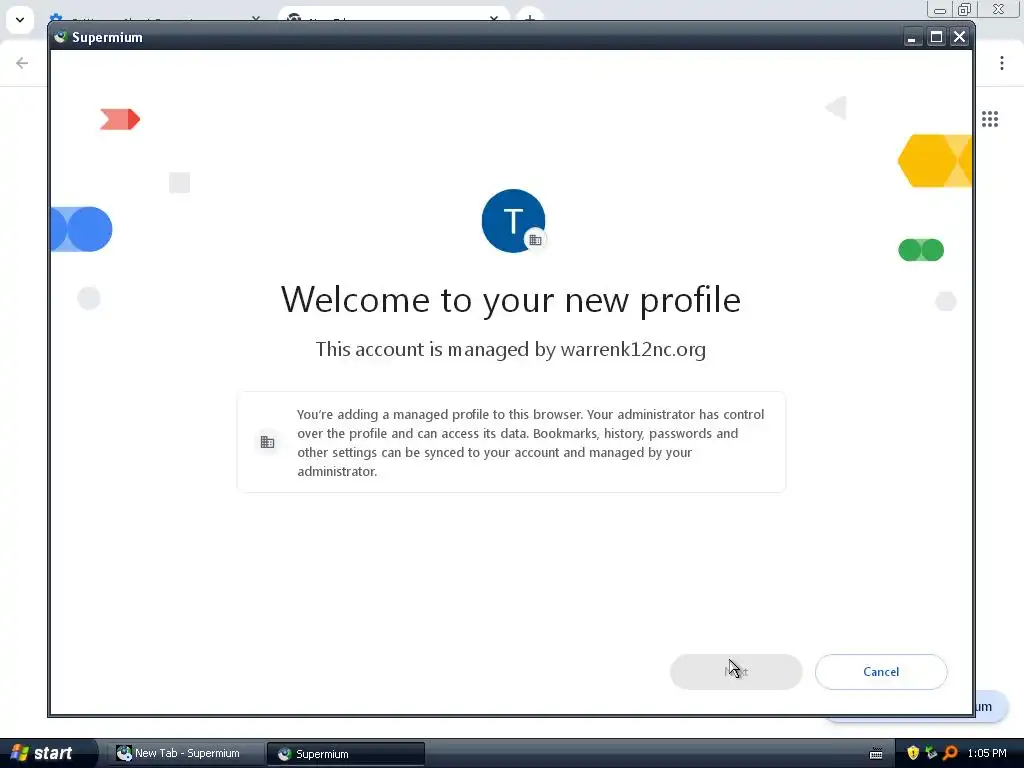Click the Supermium logo in dialog title bar

coord(61,37)
